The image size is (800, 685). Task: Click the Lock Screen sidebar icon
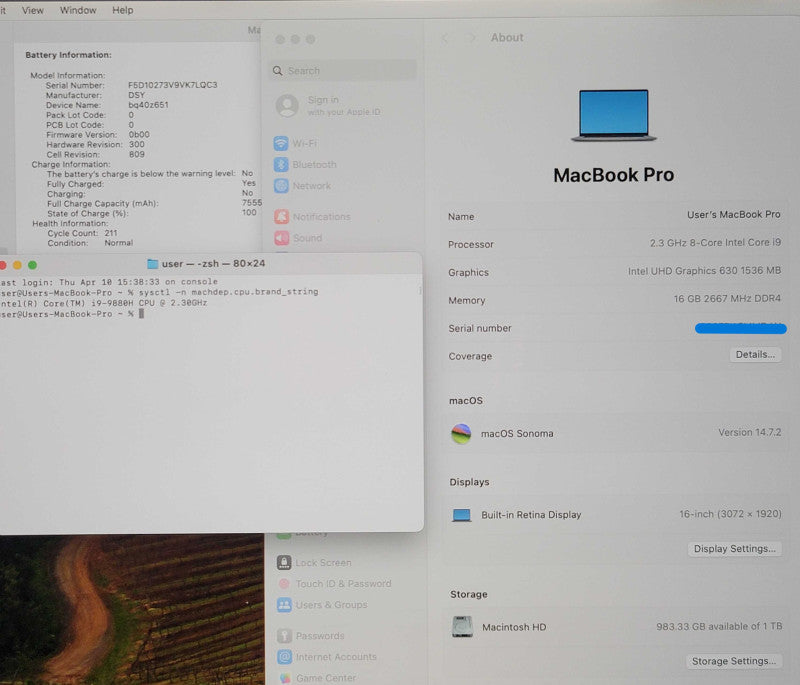pyautogui.click(x=284, y=563)
